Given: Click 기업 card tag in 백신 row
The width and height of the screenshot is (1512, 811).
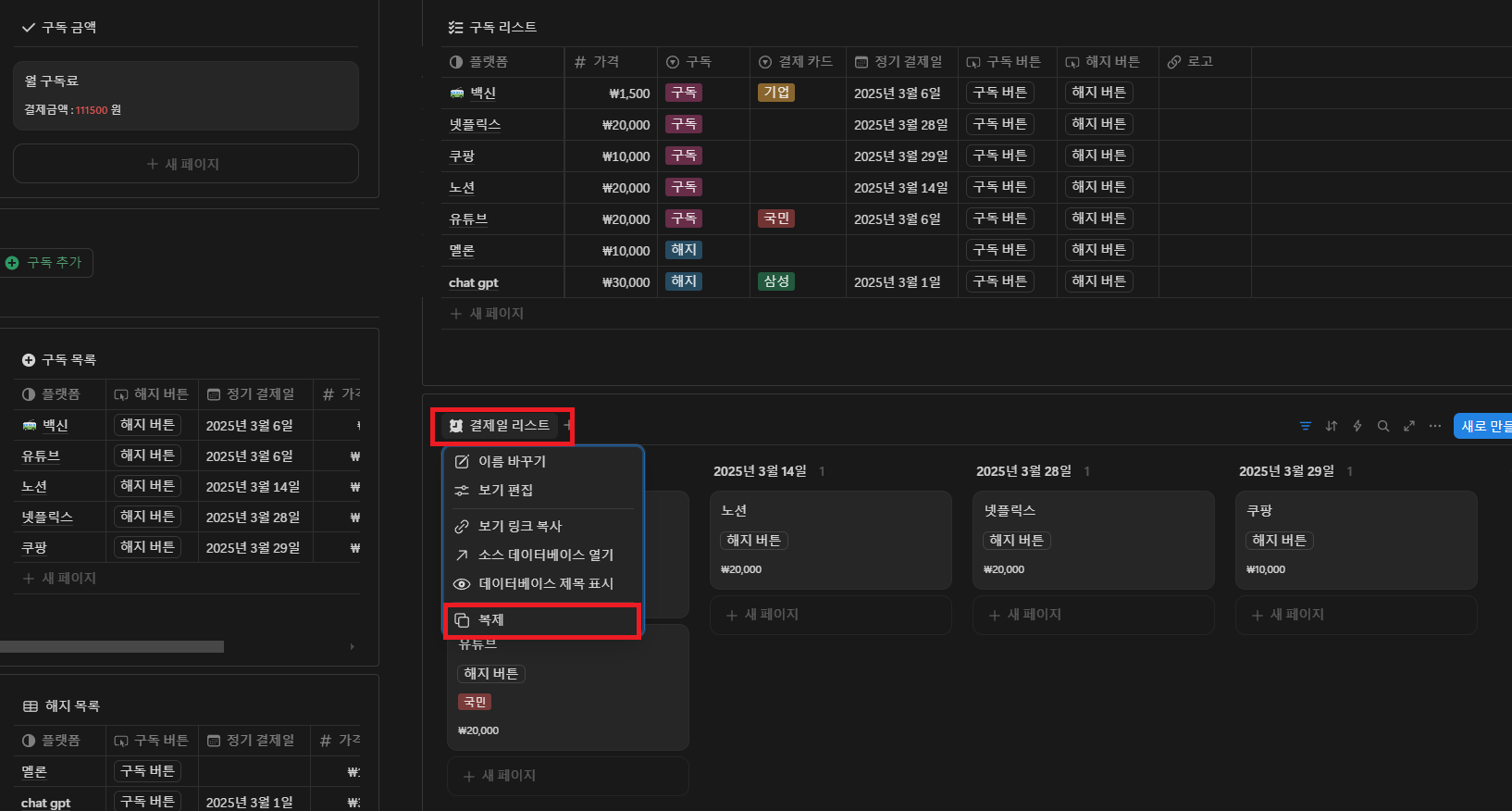Looking at the screenshot, I should (x=776, y=93).
